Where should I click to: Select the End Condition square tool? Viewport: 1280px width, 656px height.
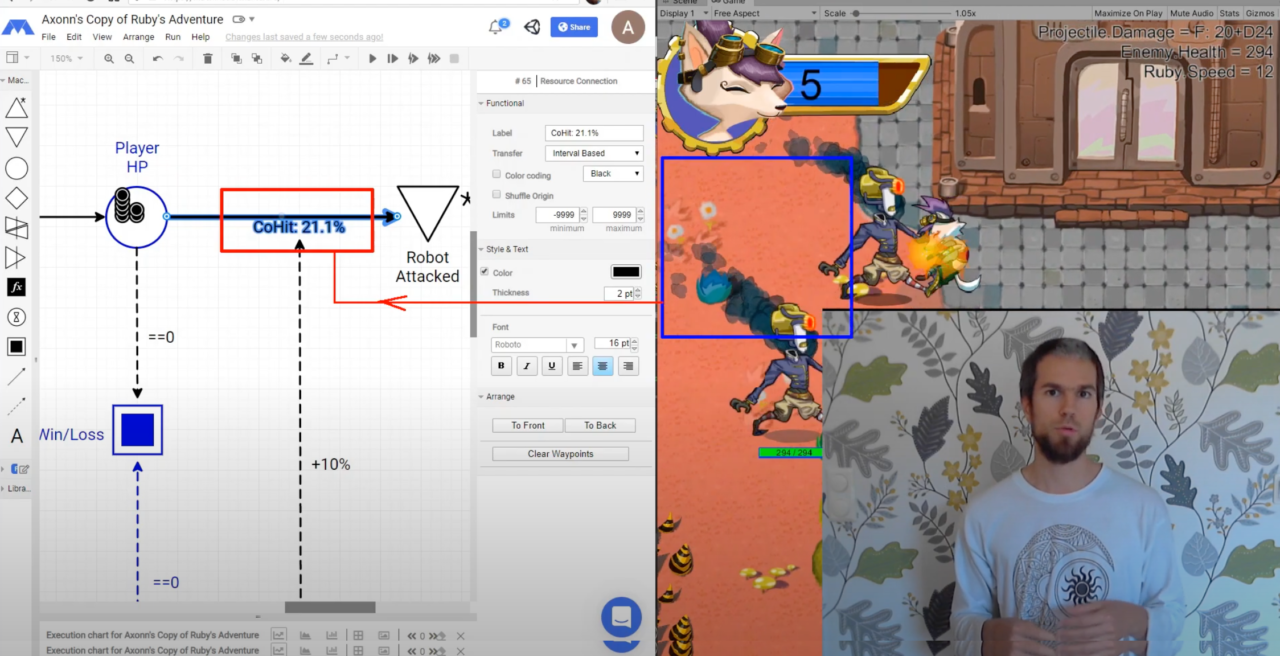[16, 347]
